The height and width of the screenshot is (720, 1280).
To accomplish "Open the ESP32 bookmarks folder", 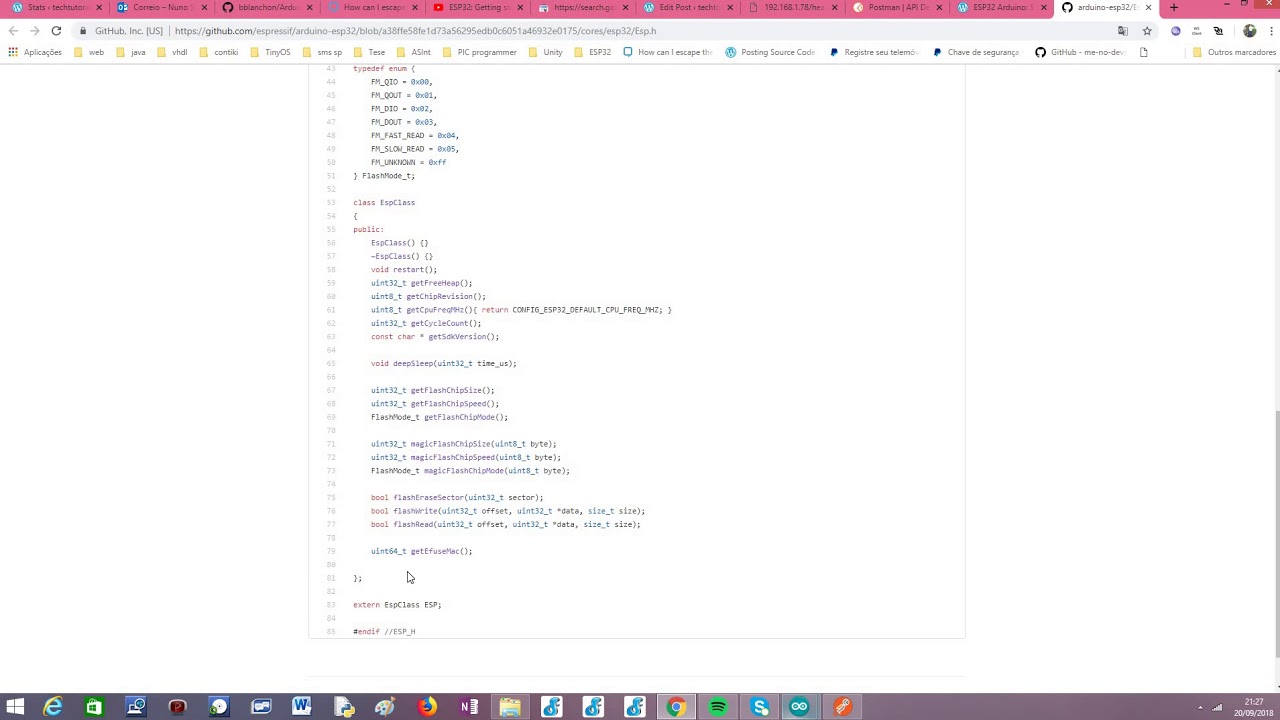I will pos(592,52).
